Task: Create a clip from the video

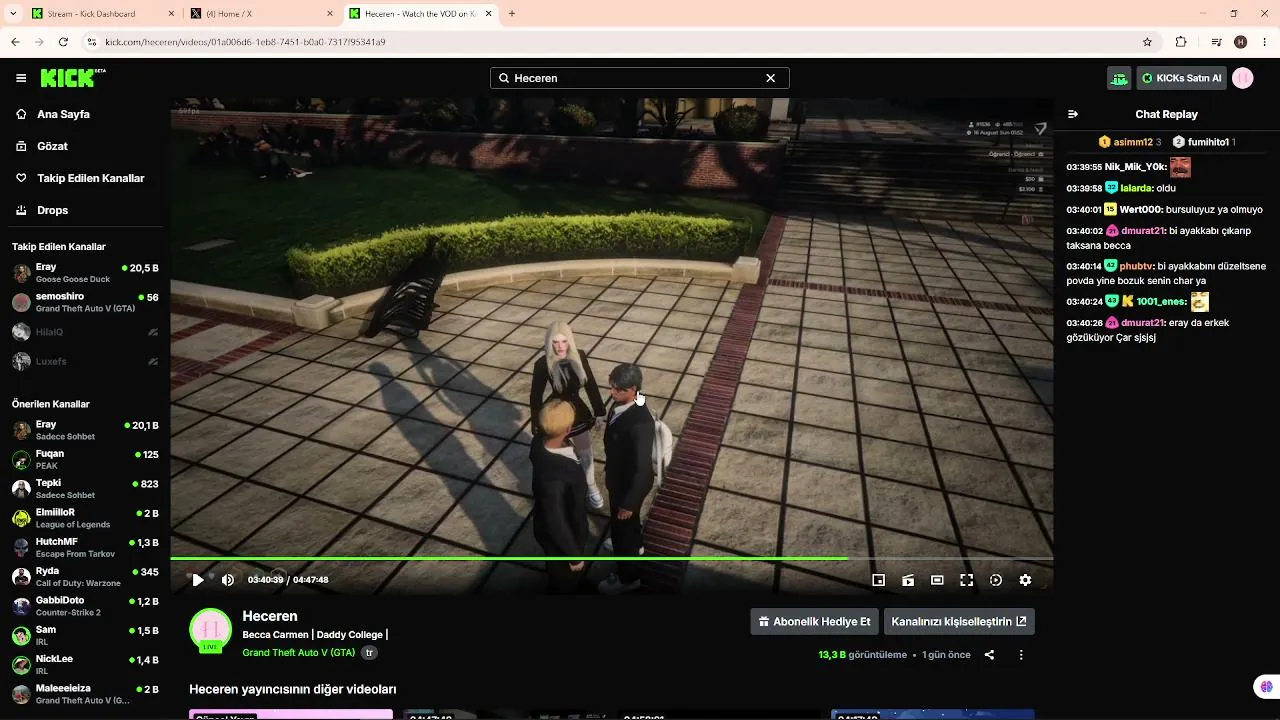Action: pyautogui.click(x=908, y=580)
